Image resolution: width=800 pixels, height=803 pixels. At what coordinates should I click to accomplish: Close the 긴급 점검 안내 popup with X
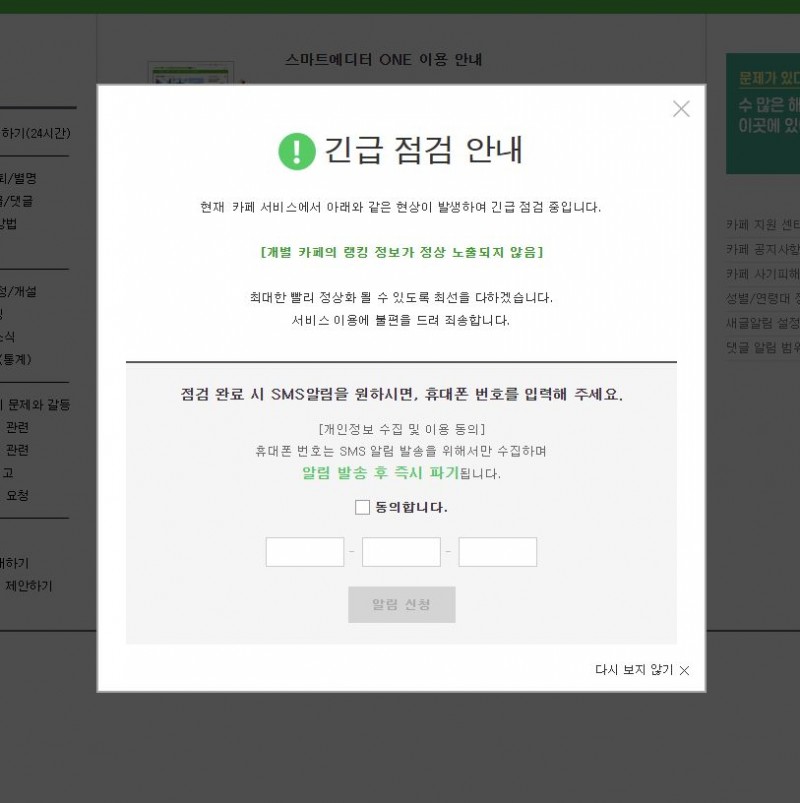pyautogui.click(x=681, y=109)
